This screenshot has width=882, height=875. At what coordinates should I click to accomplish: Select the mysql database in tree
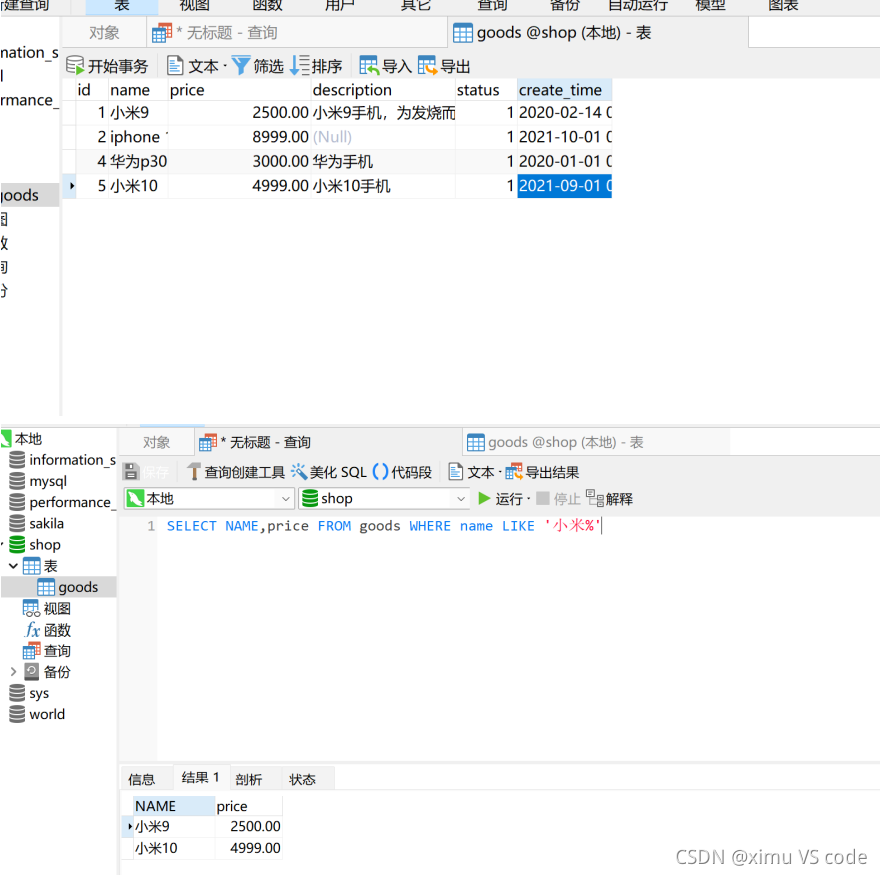point(38,481)
